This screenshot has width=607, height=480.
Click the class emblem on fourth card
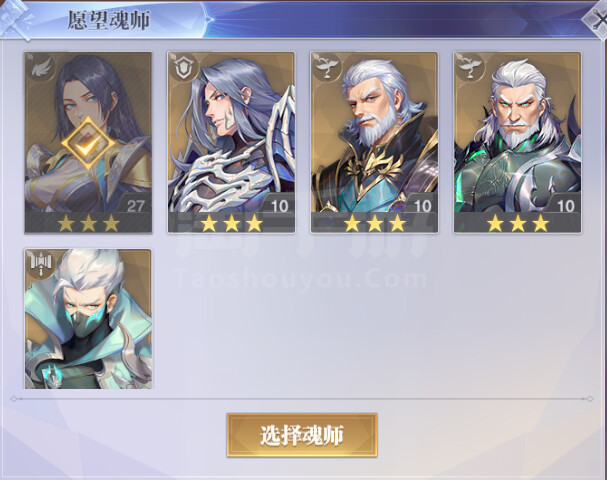click(x=470, y=68)
